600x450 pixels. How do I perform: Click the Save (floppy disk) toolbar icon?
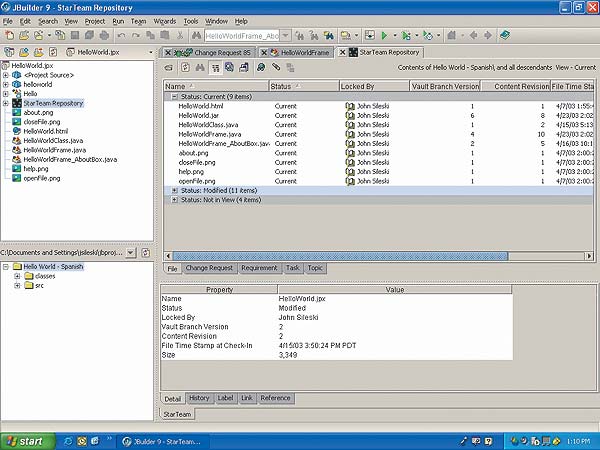[x=75, y=36]
